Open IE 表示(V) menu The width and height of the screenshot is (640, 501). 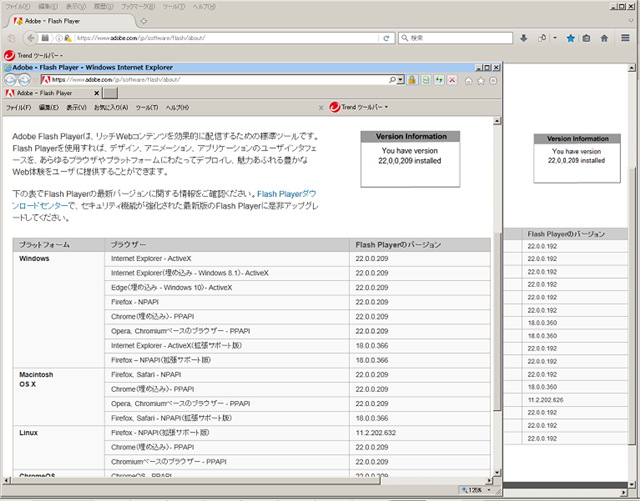(x=77, y=107)
